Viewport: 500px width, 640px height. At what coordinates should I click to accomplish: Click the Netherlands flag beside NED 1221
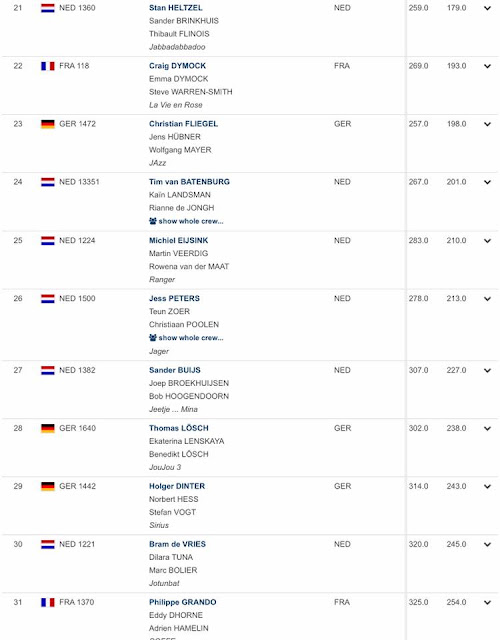[48, 544]
